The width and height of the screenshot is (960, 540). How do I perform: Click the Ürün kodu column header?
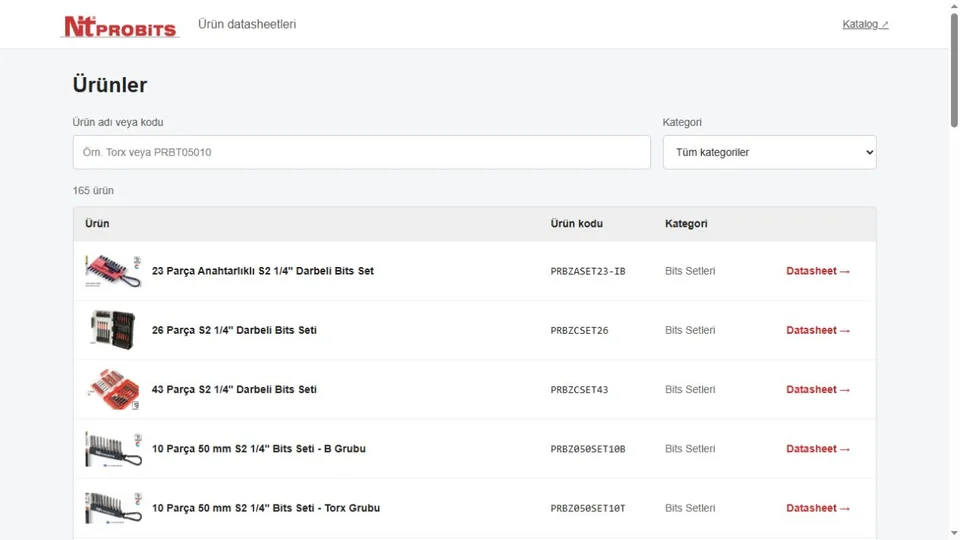[576, 223]
